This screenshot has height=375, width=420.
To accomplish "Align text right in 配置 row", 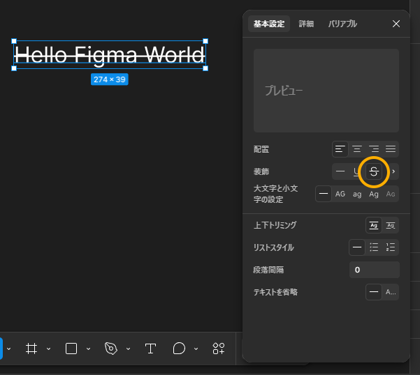I will pyautogui.click(x=374, y=149).
